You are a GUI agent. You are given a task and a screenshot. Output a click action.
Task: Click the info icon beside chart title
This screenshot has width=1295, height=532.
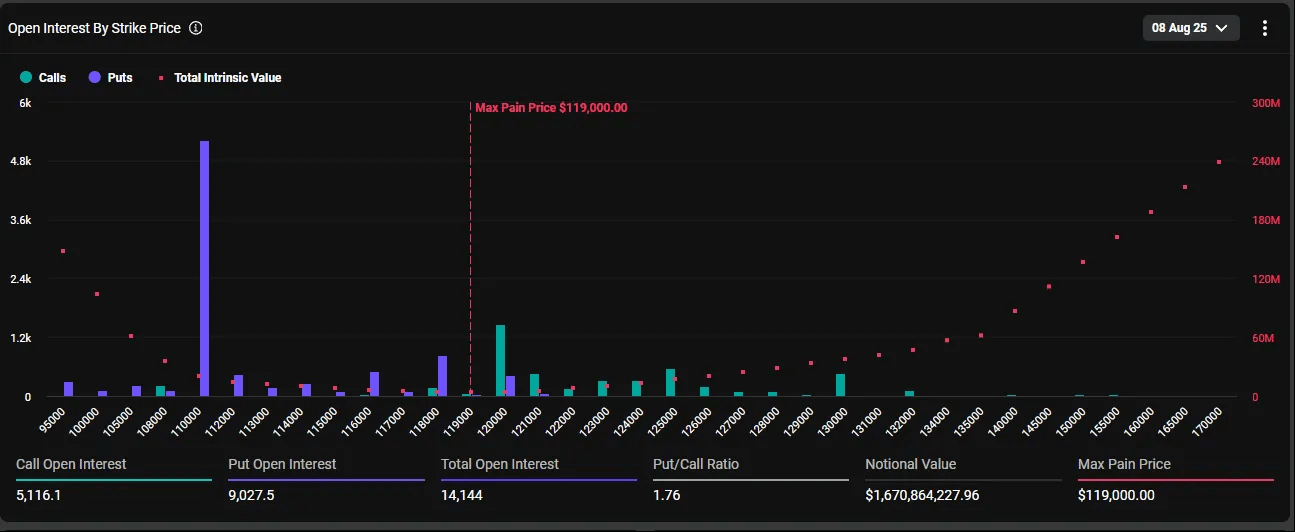[x=196, y=28]
